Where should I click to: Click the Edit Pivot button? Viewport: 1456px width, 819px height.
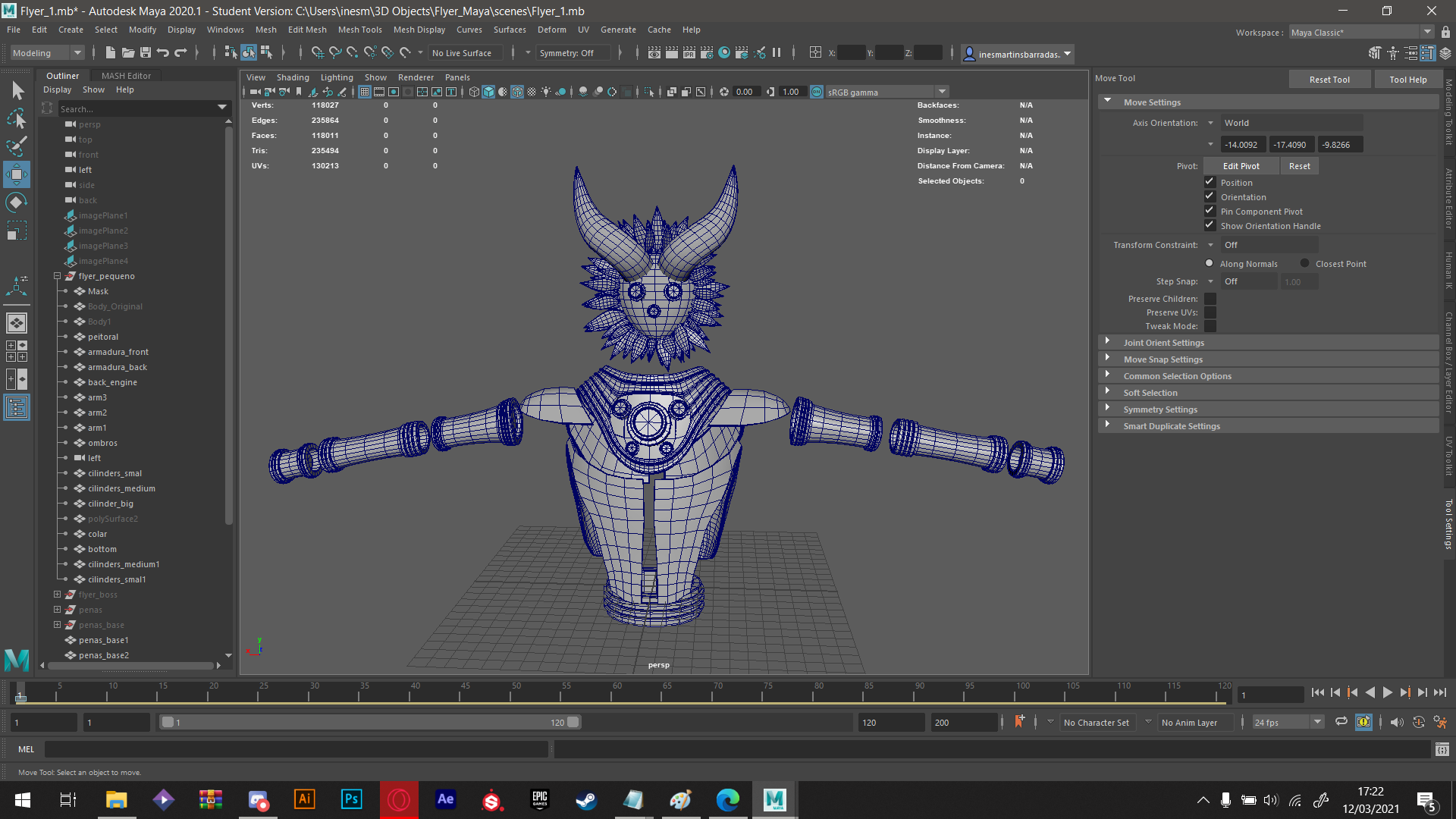[1241, 166]
